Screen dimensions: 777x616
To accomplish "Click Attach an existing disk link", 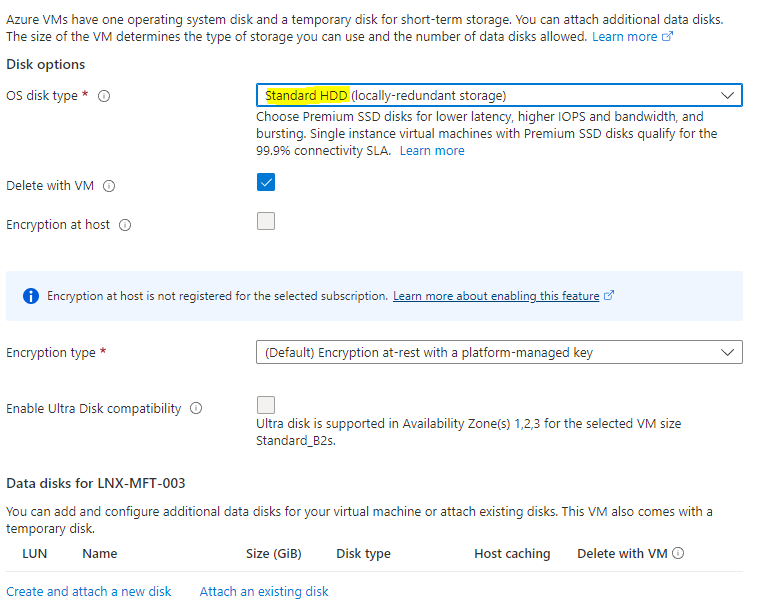I will coord(264,592).
